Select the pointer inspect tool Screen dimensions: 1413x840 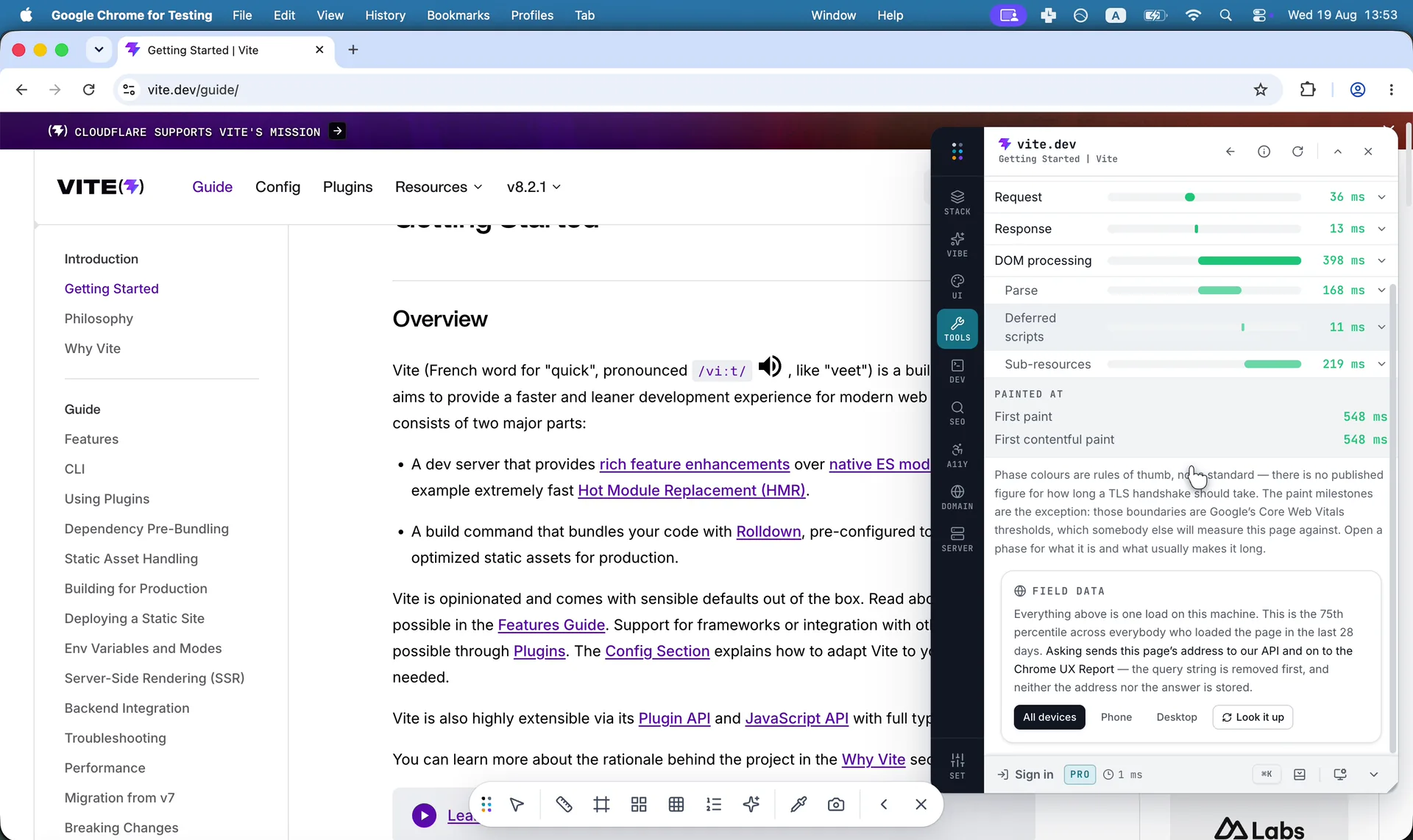[517, 805]
